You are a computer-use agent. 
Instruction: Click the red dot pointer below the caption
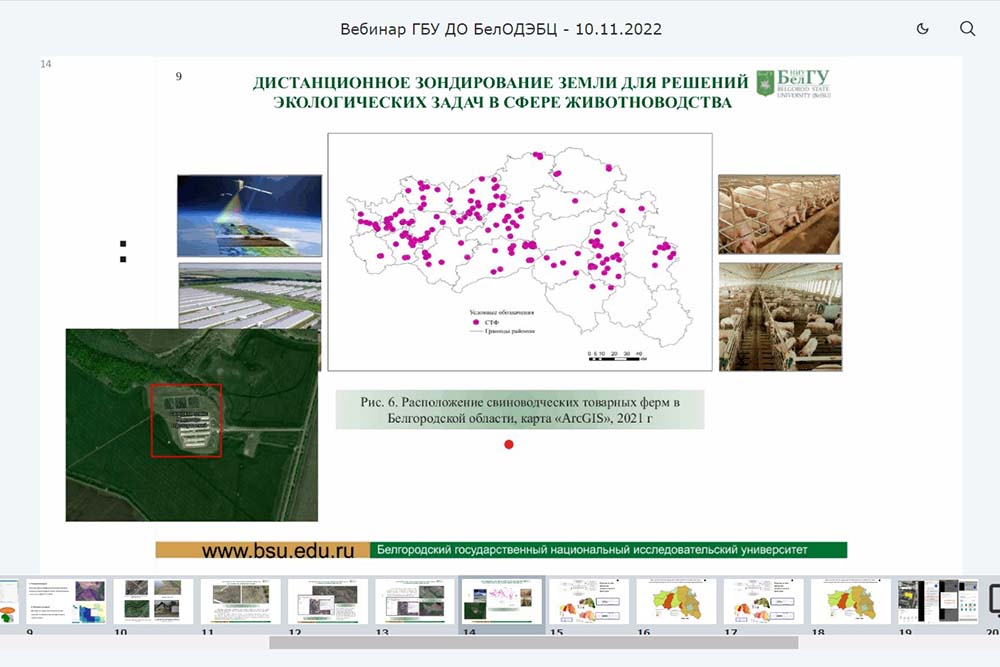[x=509, y=444]
